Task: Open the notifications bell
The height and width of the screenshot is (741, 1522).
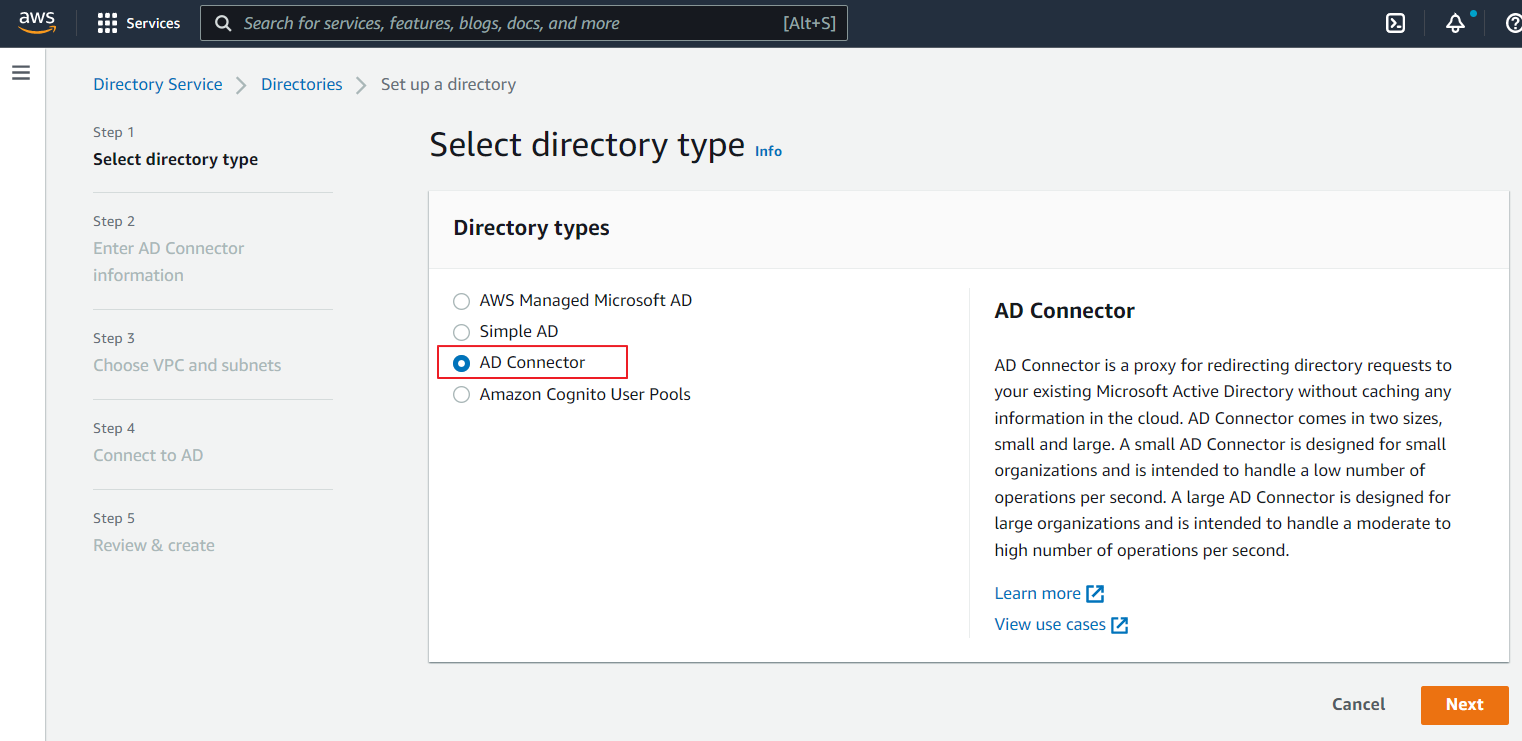Action: pos(1455,23)
